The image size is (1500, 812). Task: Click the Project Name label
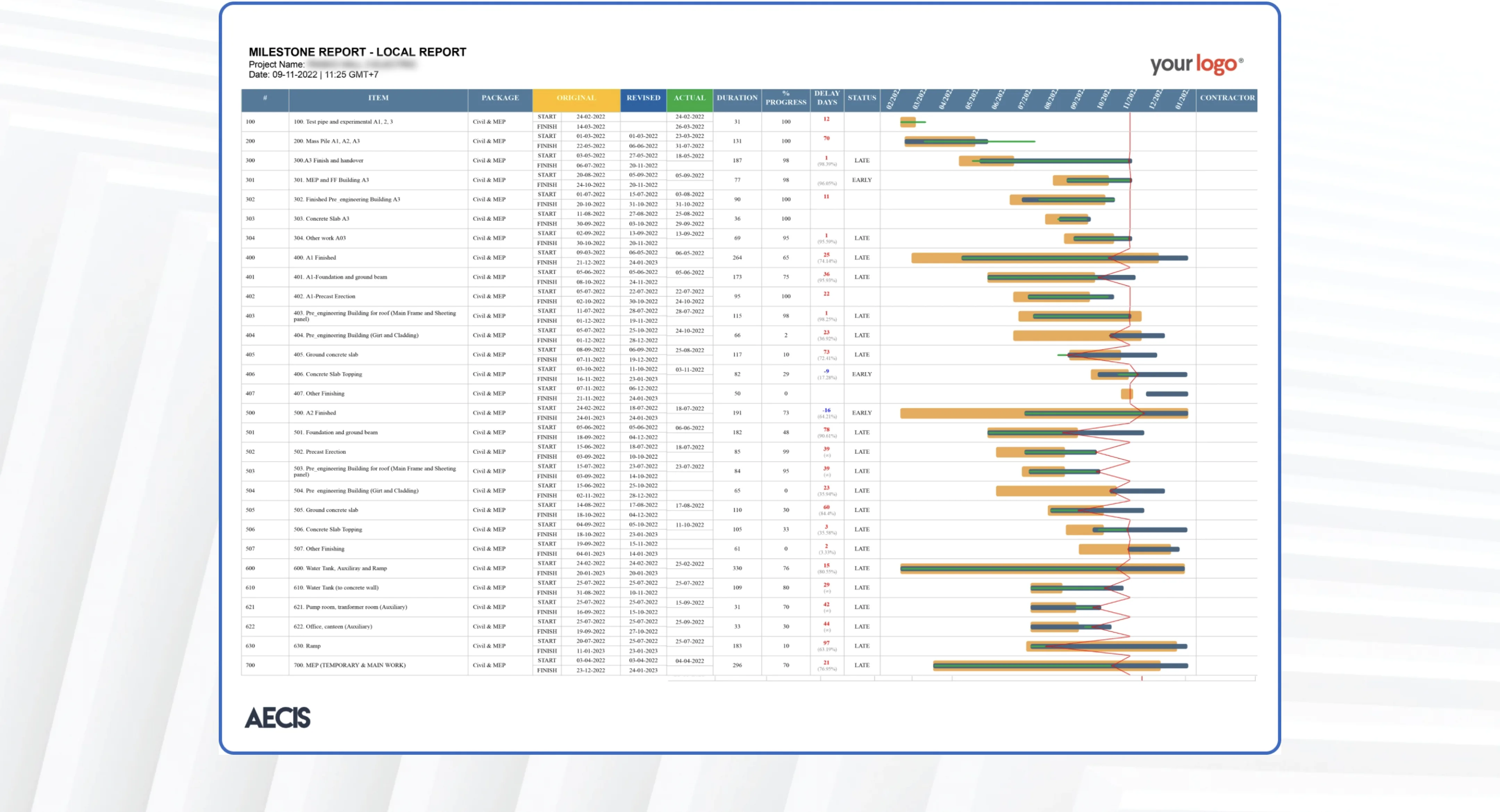pos(277,64)
